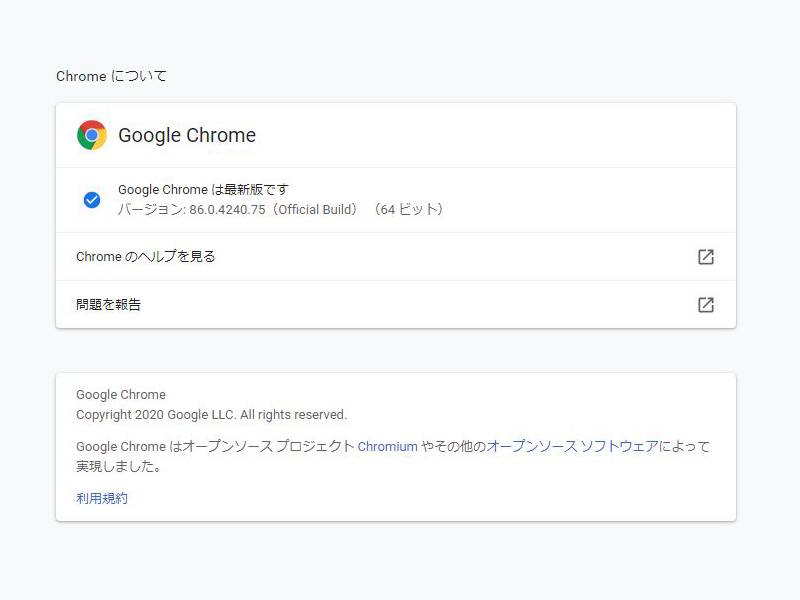Click the Chrome について page heading
The height and width of the screenshot is (600, 800).
(111, 76)
